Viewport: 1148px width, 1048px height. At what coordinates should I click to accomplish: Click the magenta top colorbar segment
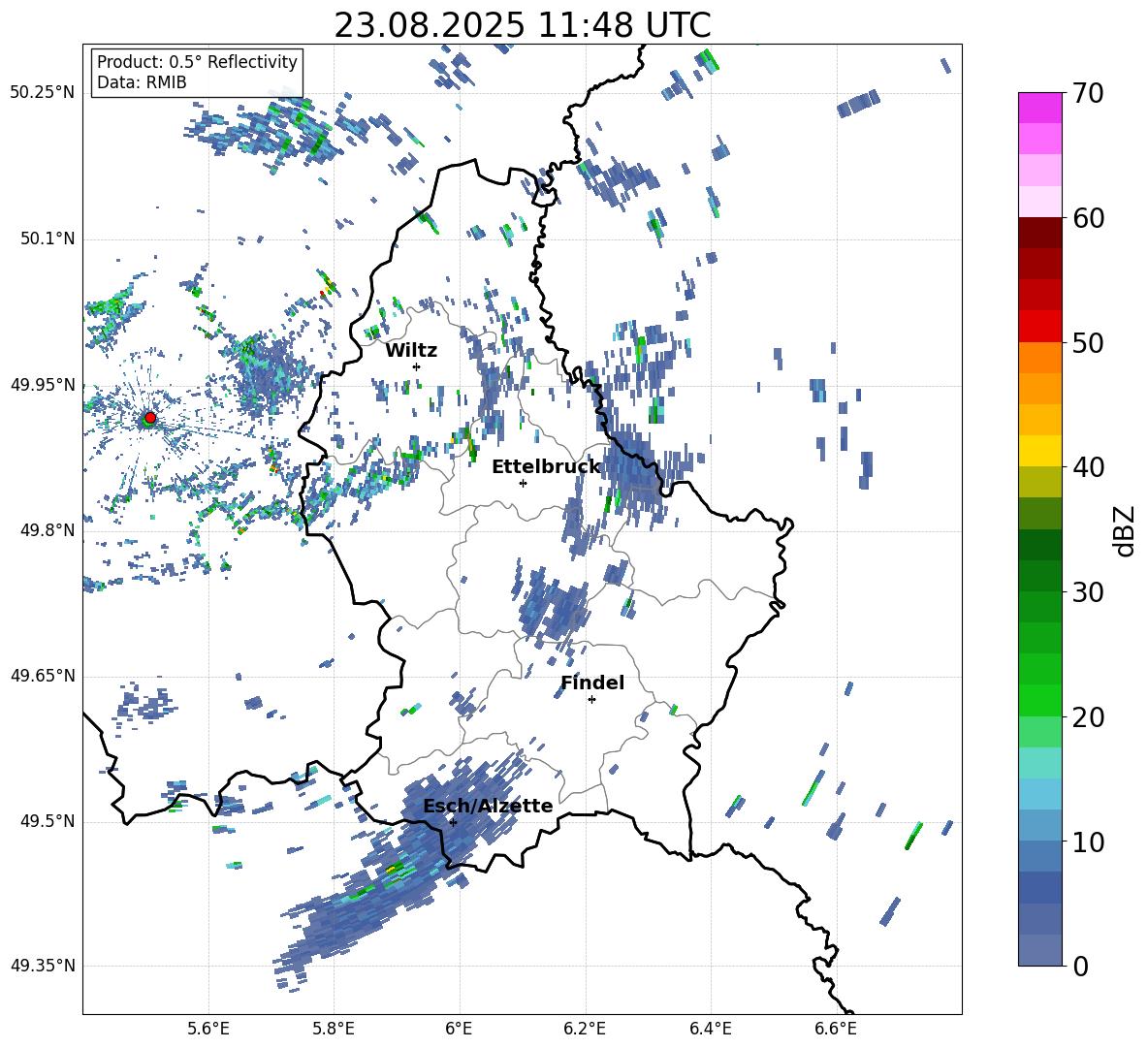tap(1039, 108)
